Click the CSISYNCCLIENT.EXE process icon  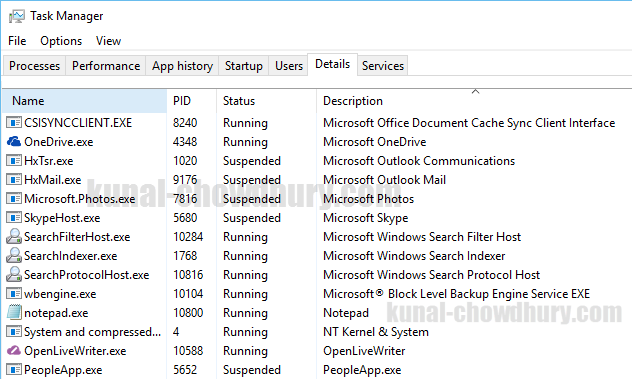tap(14, 123)
